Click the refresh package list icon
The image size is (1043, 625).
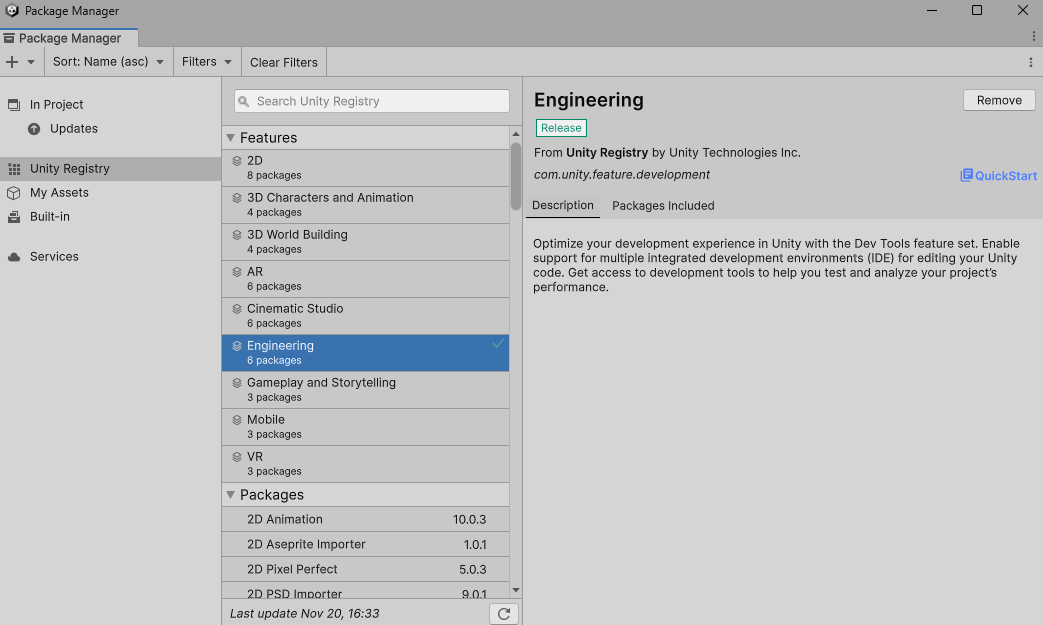(504, 614)
